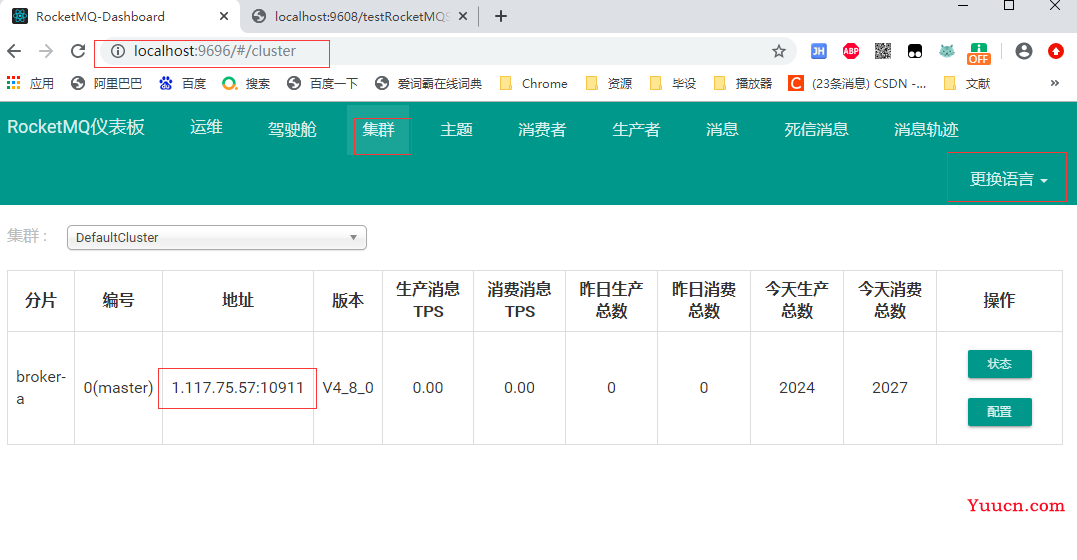Open the 消息 nav tab
The width and height of the screenshot is (1077, 560).
coord(722,129)
